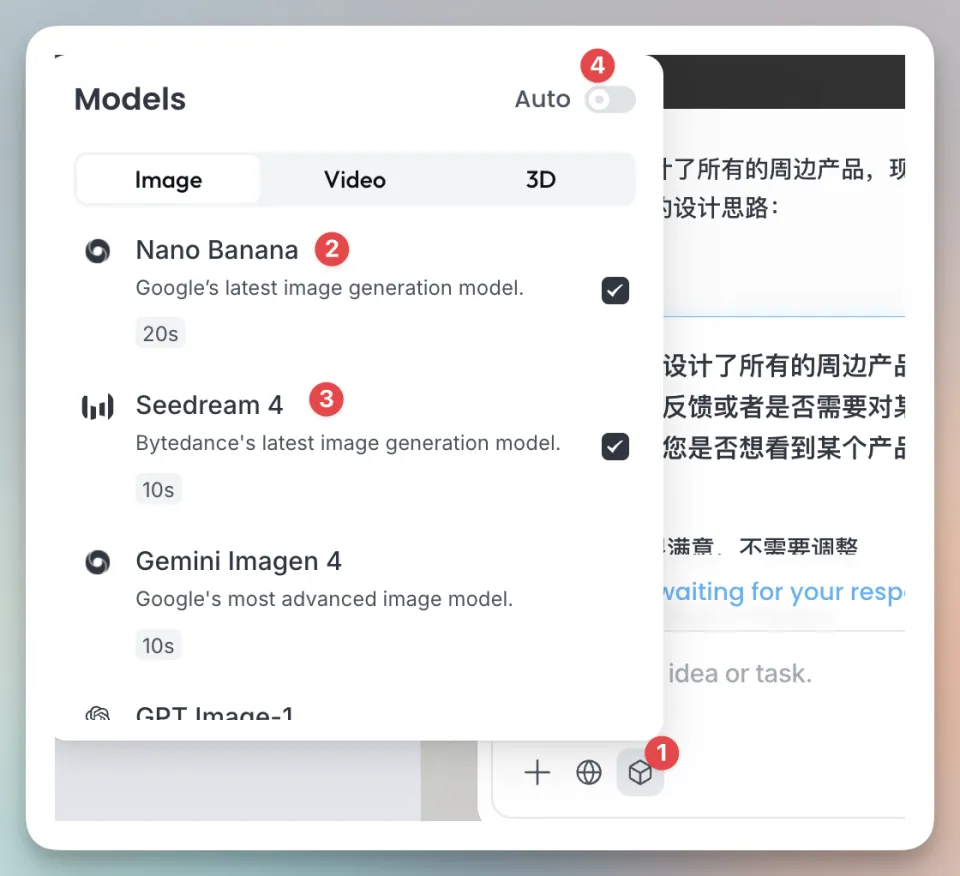Click the Nano Banana Google logo icon

pyautogui.click(x=98, y=251)
